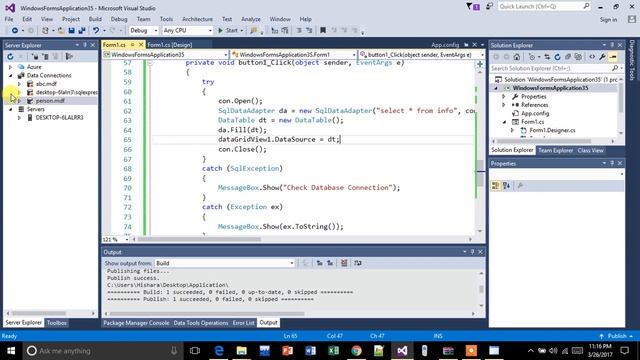Switch to the Toolbox tab
Viewport: 640px width, 360px height.
click(56, 322)
